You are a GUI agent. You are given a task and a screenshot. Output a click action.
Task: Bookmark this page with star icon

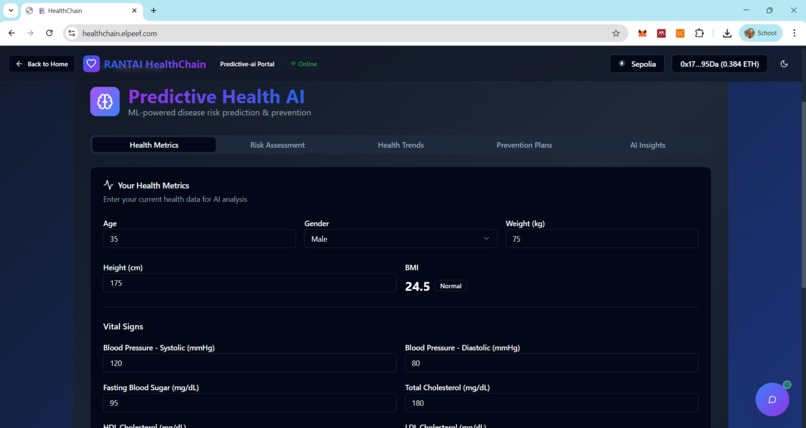click(616, 33)
